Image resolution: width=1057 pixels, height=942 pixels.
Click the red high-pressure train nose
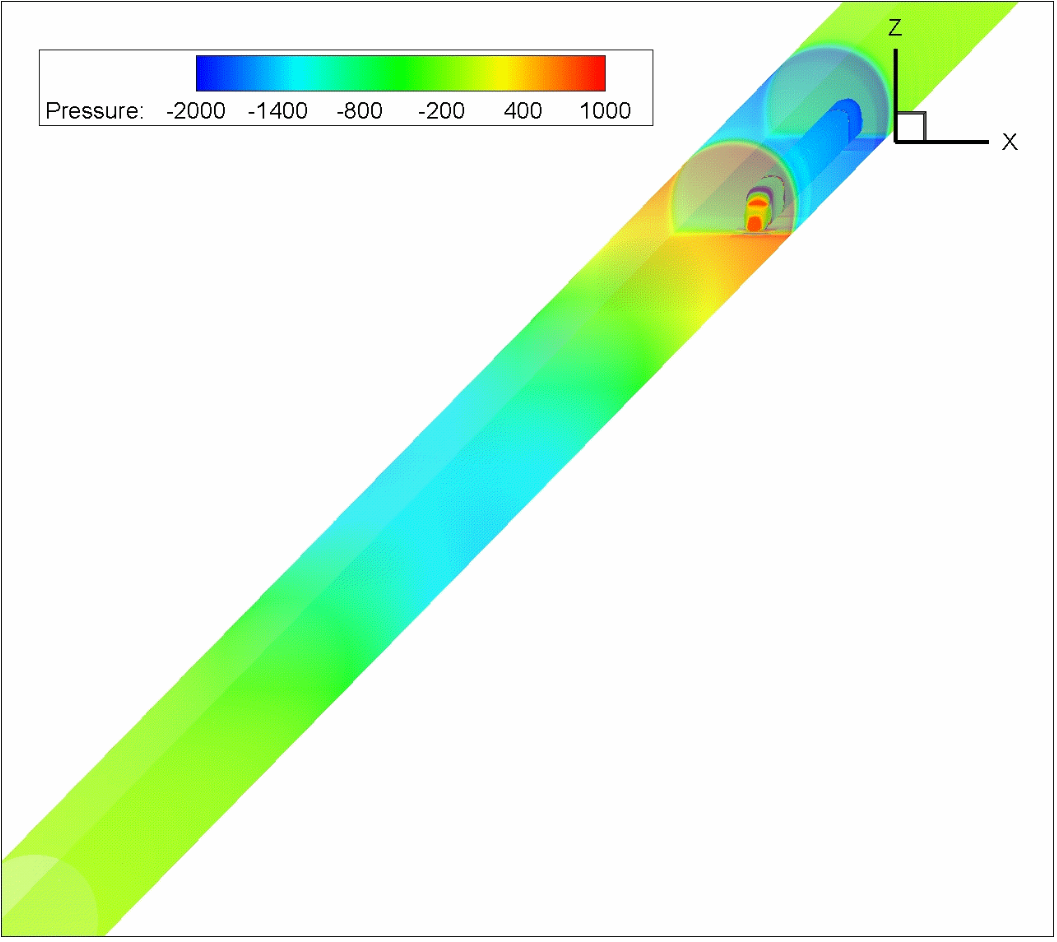(x=758, y=212)
